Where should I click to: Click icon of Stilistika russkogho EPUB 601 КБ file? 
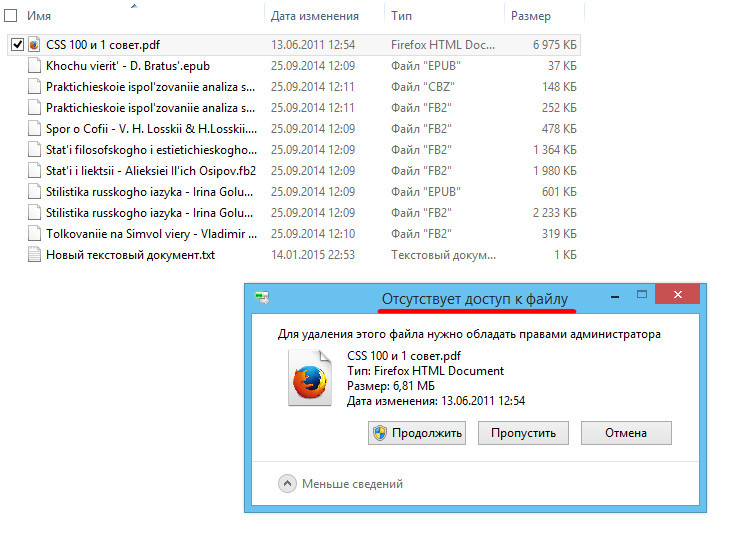34,191
